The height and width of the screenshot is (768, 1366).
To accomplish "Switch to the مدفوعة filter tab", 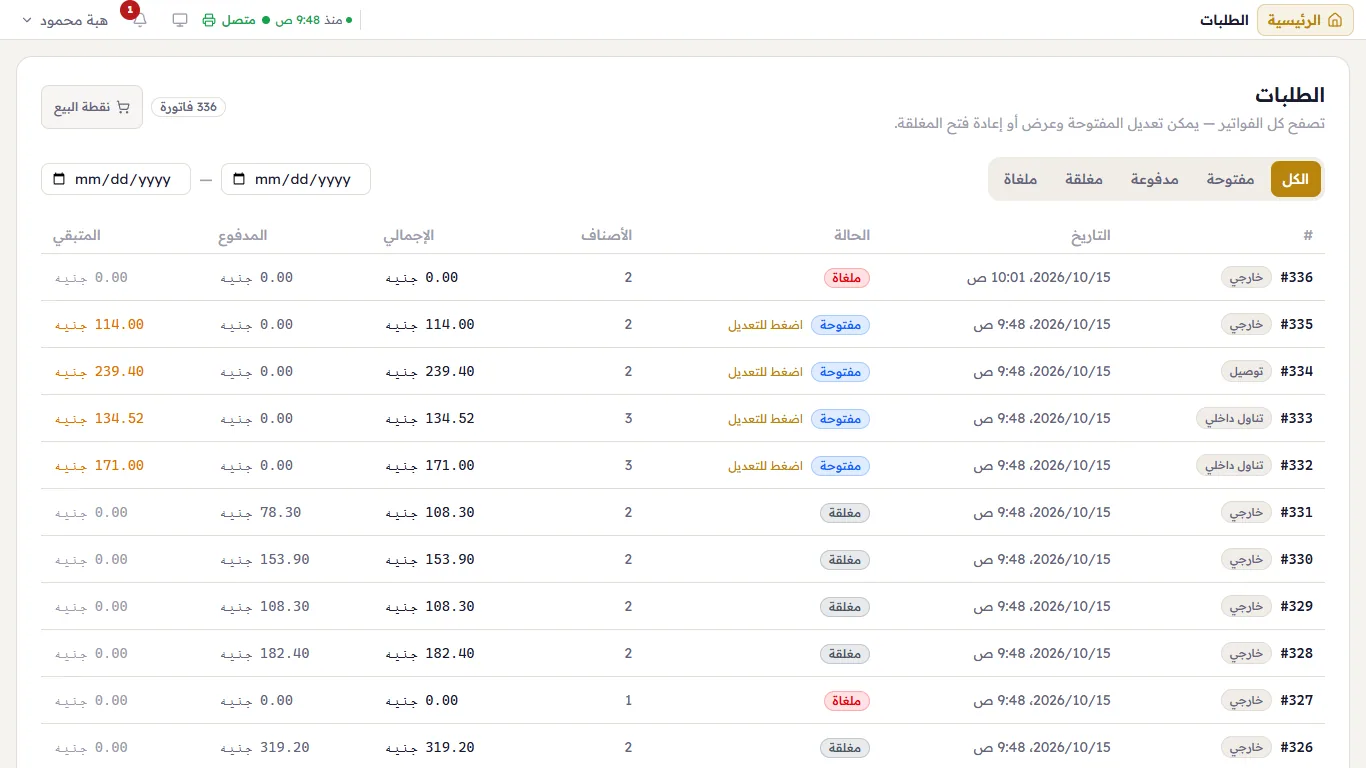I will pos(1155,179).
